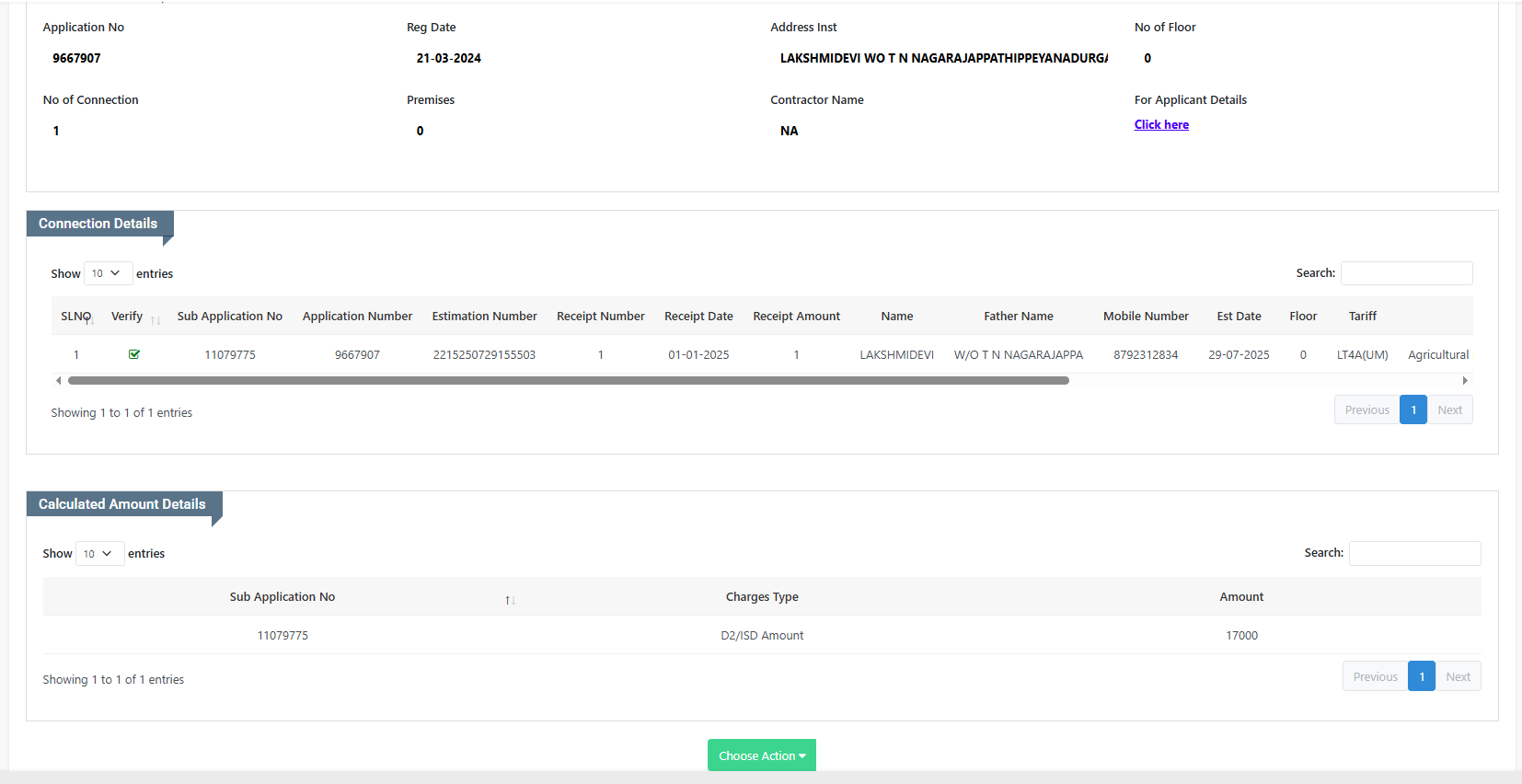The height and width of the screenshot is (784, 1522).
Task: Click the left arrow of the horizontal table scrollbar
Action: [58, 380]
